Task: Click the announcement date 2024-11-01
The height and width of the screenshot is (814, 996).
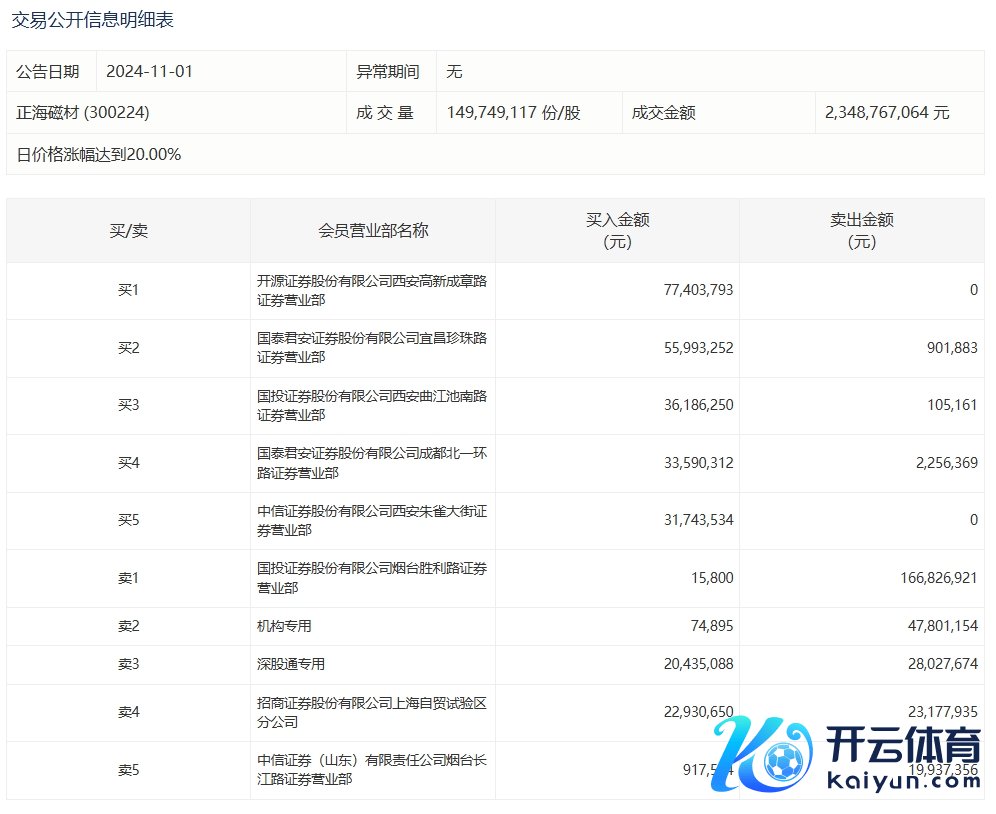Action: tap(149, 72)
